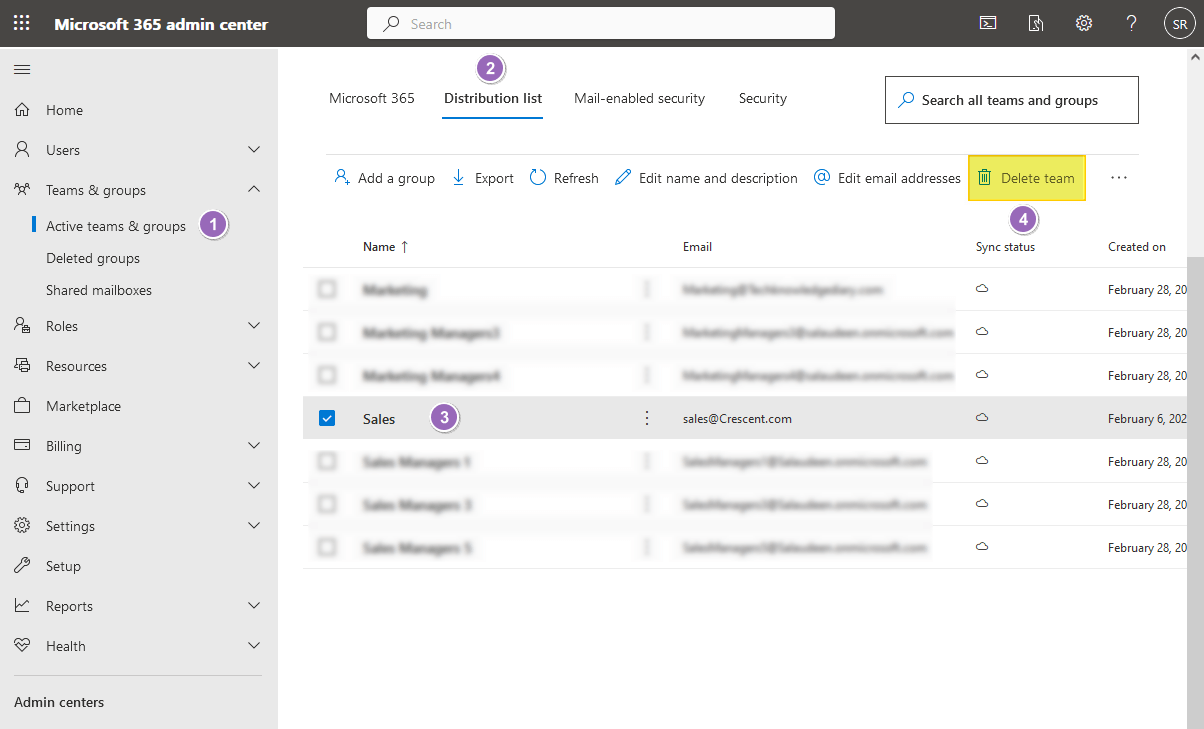Tick the Sales Managers 5 row checkbox
Screen dimensions: 1204x729
coord(327,547)
